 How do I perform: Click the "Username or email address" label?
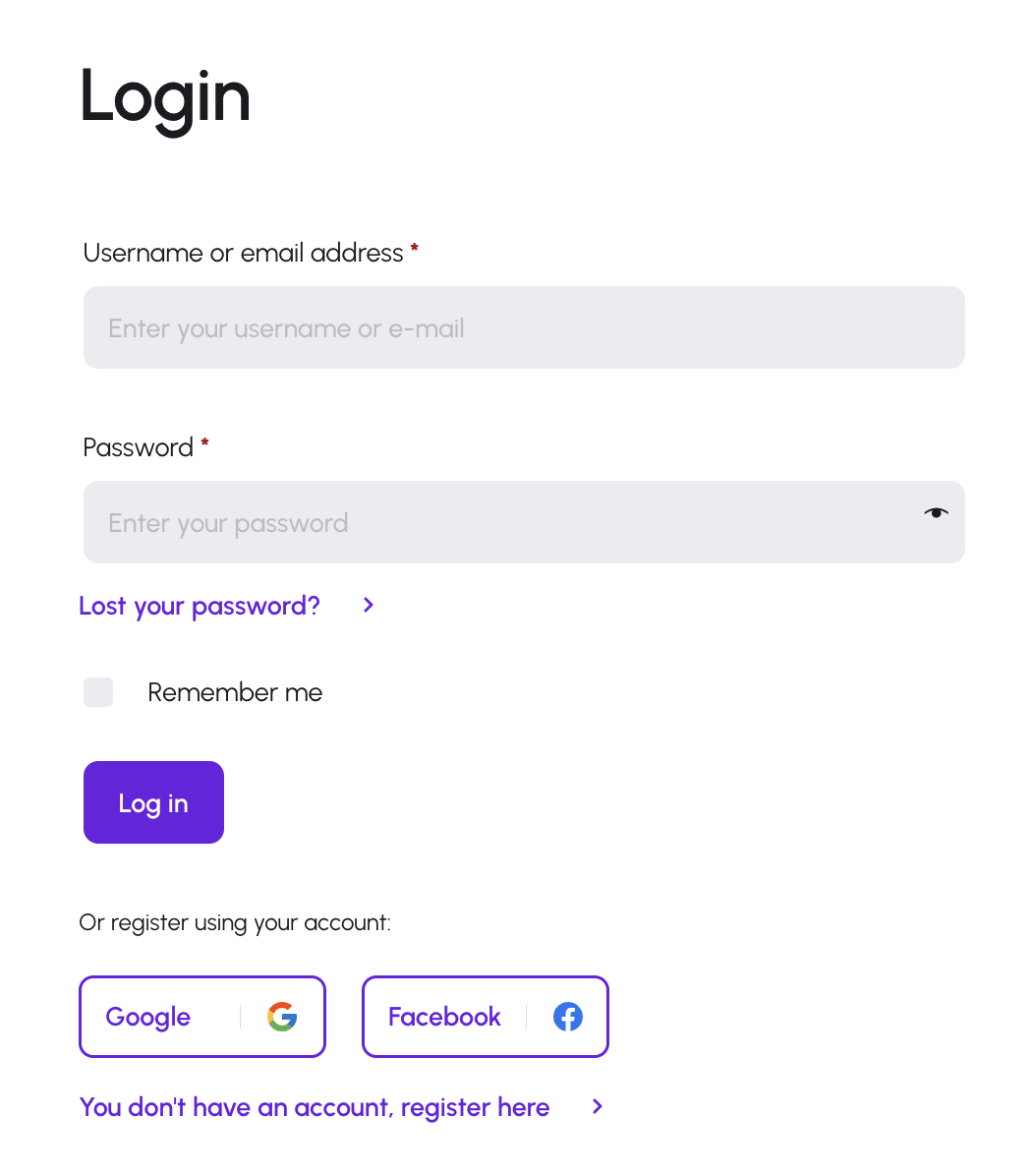click(243, 253)
